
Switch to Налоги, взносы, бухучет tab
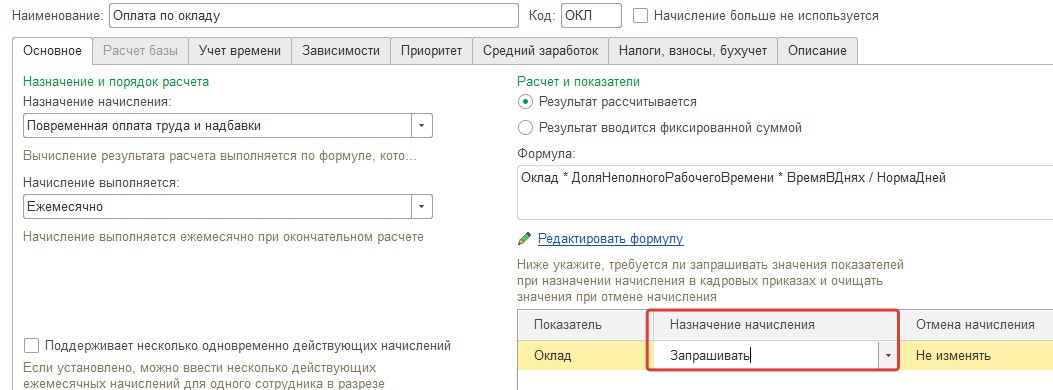[x=692, y=51]
